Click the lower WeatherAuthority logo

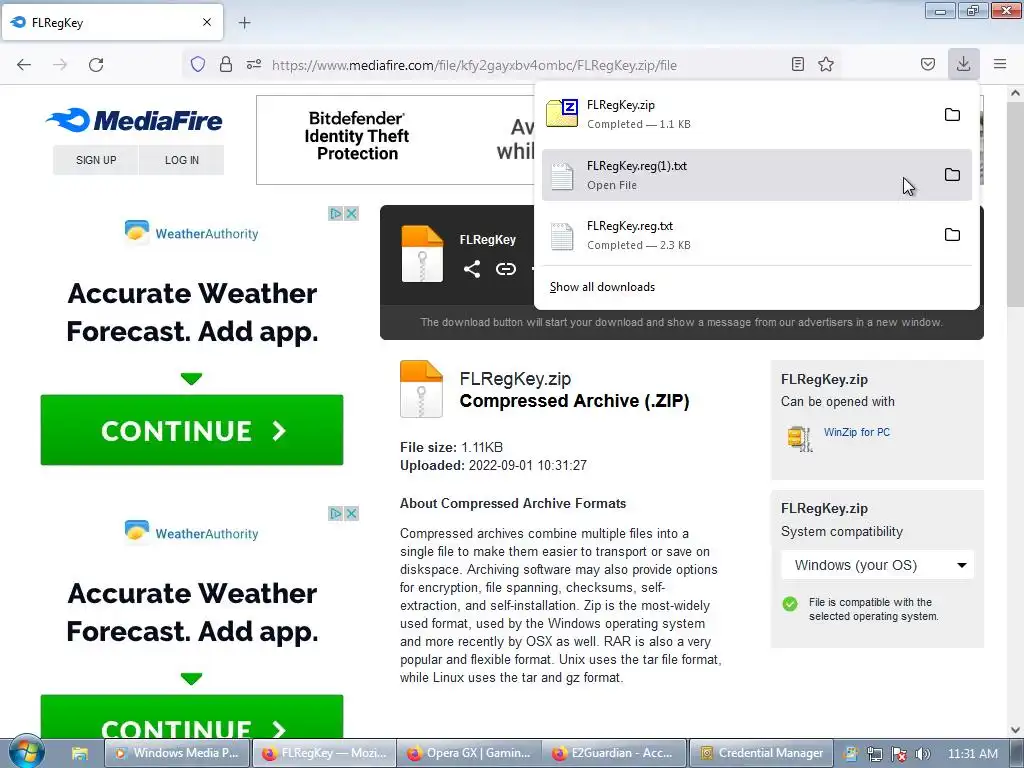tap(191, 532)
